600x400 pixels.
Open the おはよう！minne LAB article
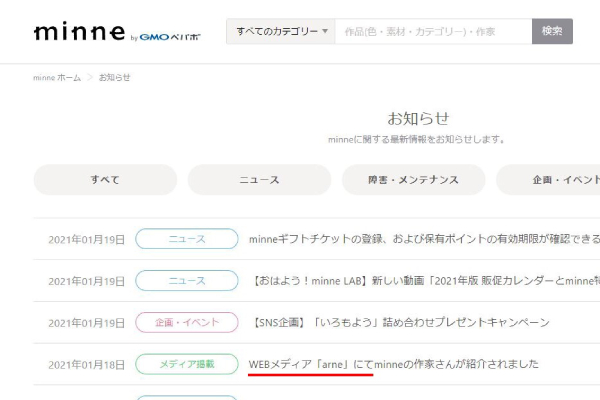tap(425, 281)
